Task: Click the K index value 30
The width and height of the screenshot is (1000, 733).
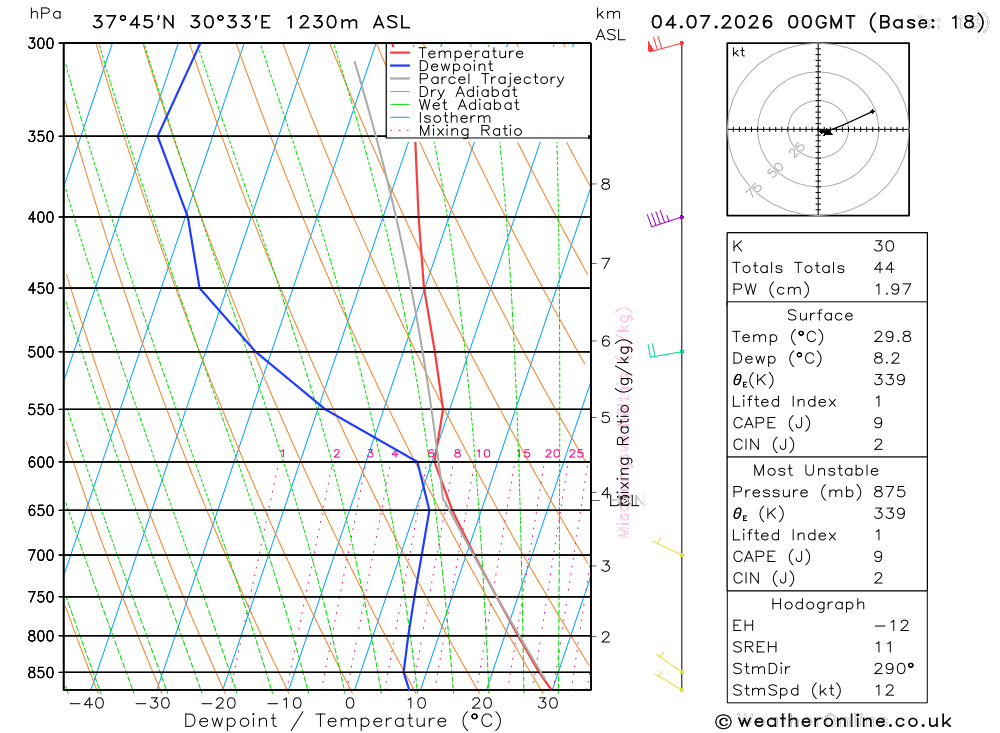Action: (x=884, y=246)
